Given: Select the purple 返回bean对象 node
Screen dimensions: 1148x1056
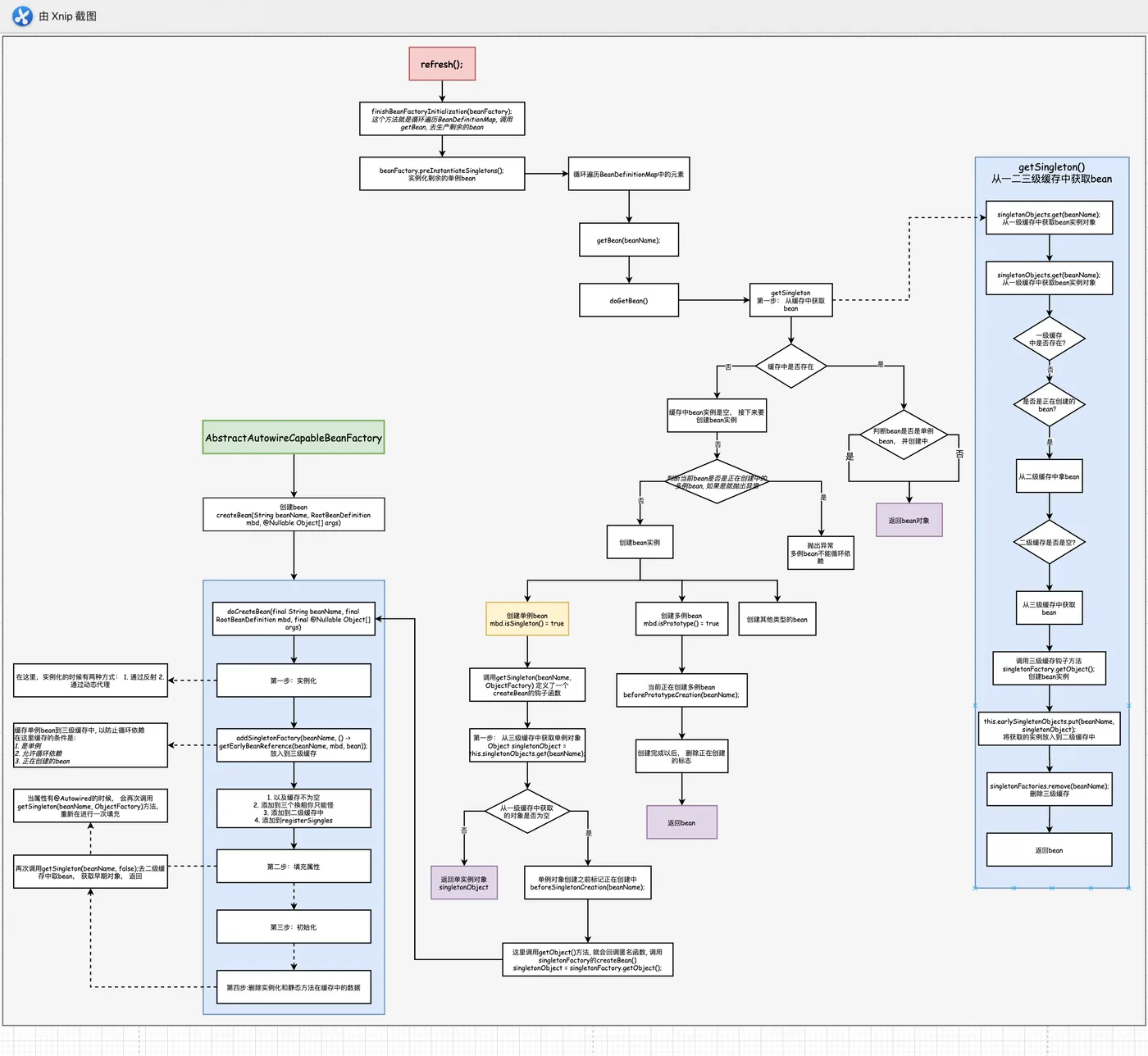Looking at the screenshot, I should click(909, 520).
